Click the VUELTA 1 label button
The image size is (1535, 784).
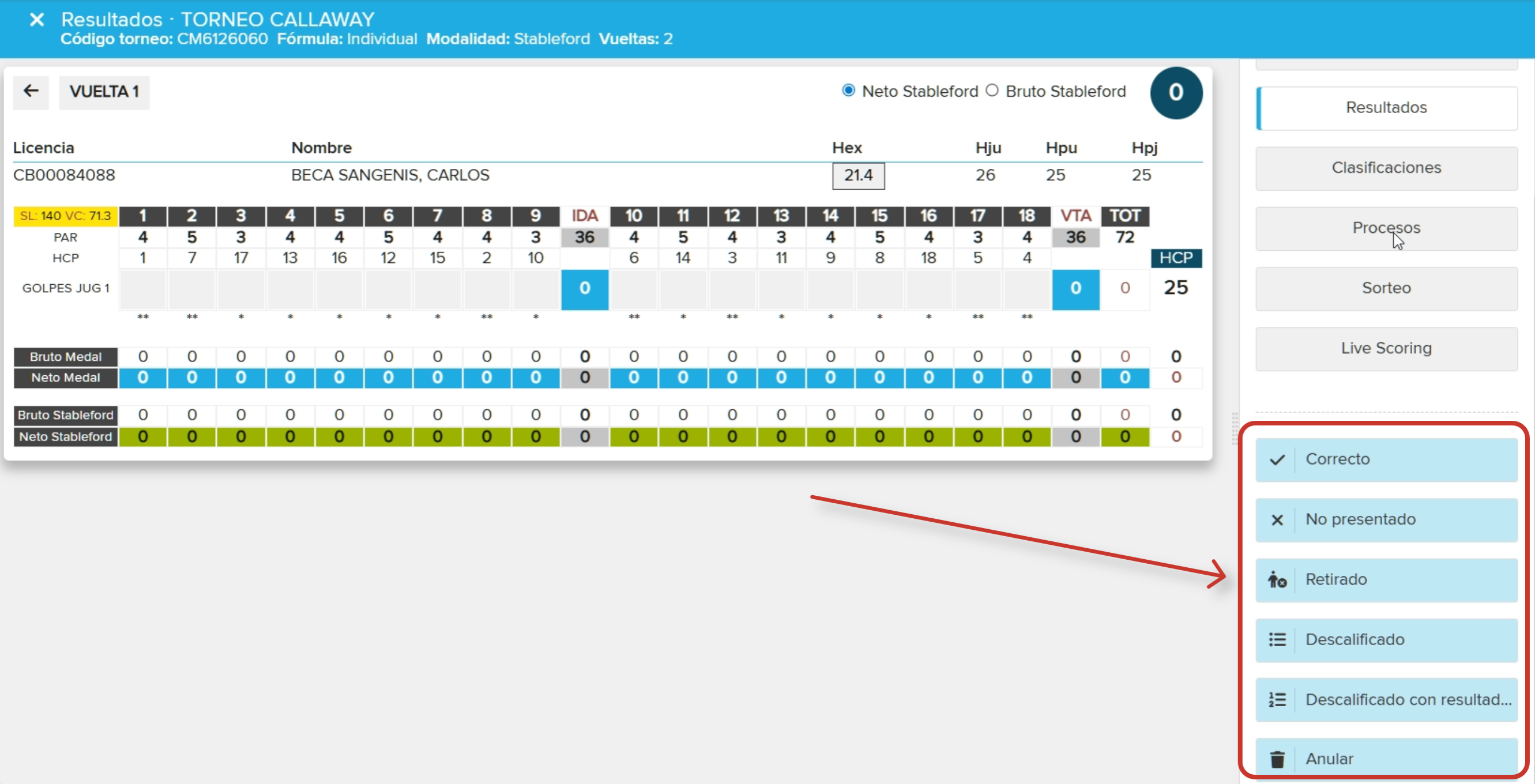(x=104, y=92)
